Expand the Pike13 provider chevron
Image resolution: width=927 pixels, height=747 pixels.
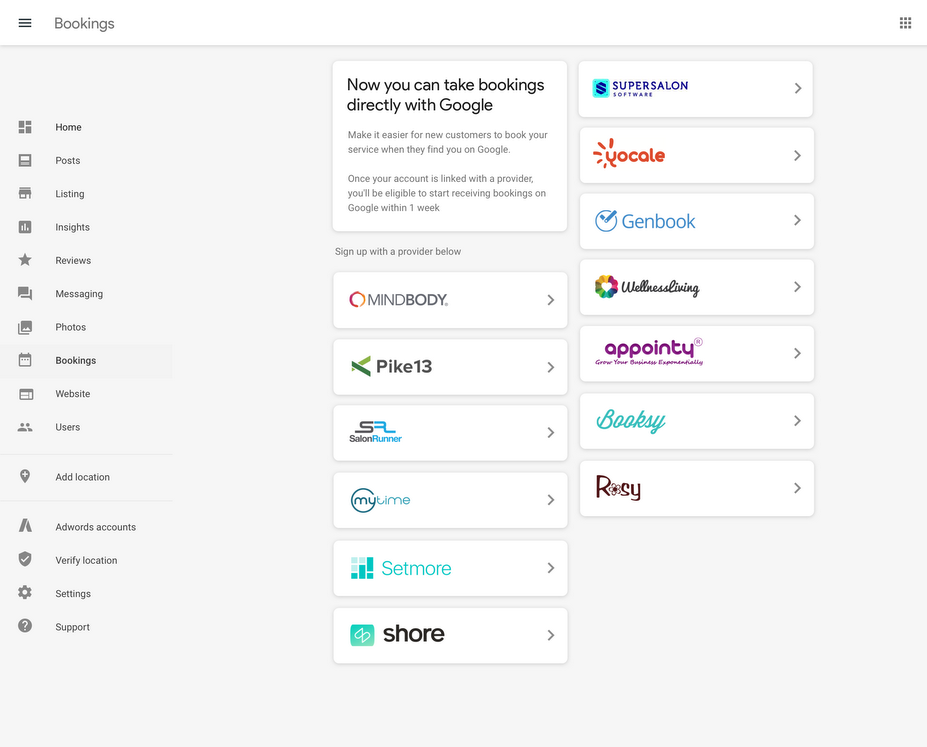pos(550,367)
